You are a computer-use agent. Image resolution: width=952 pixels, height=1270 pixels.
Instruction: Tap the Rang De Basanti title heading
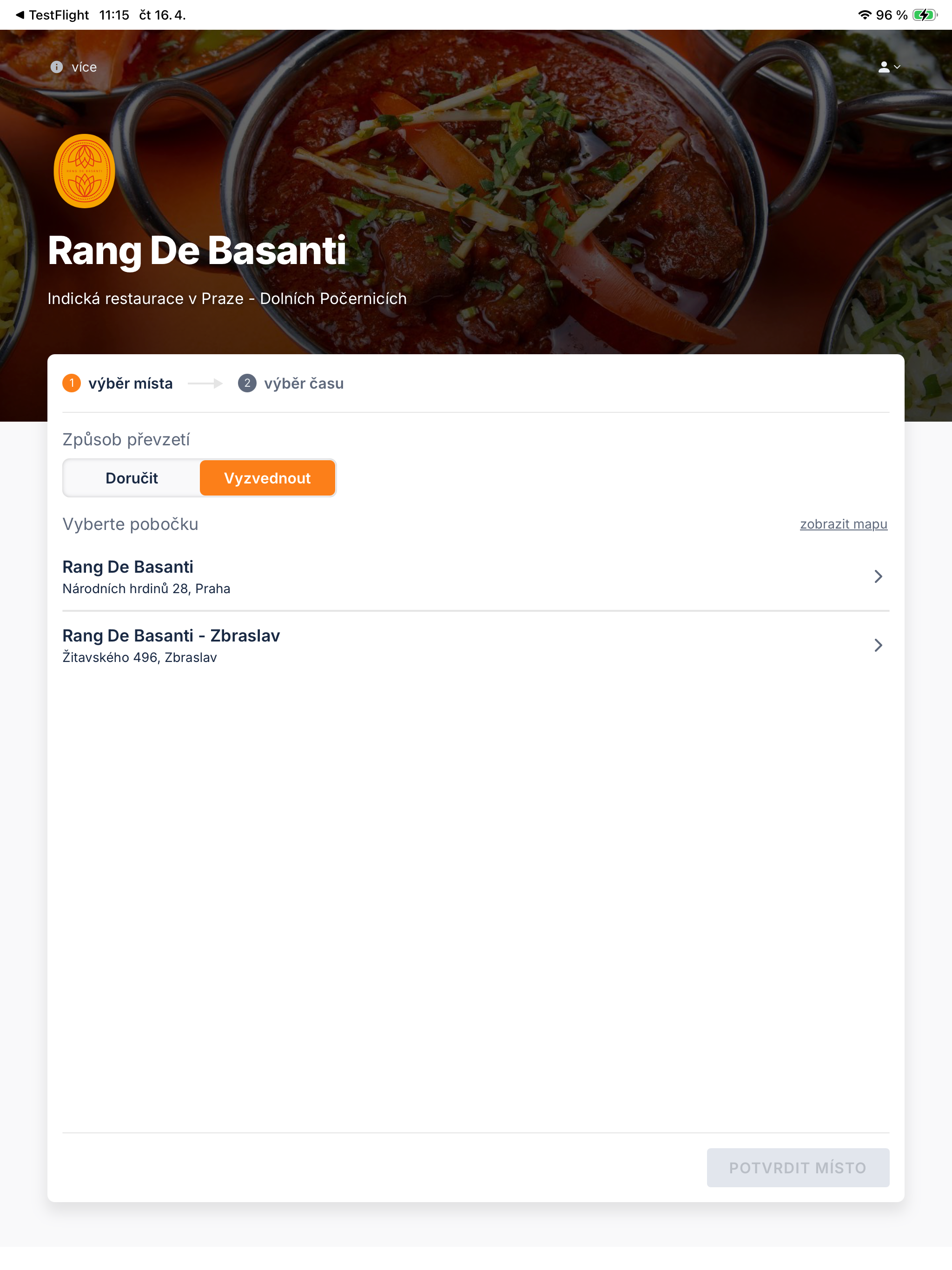pos(197,251)
